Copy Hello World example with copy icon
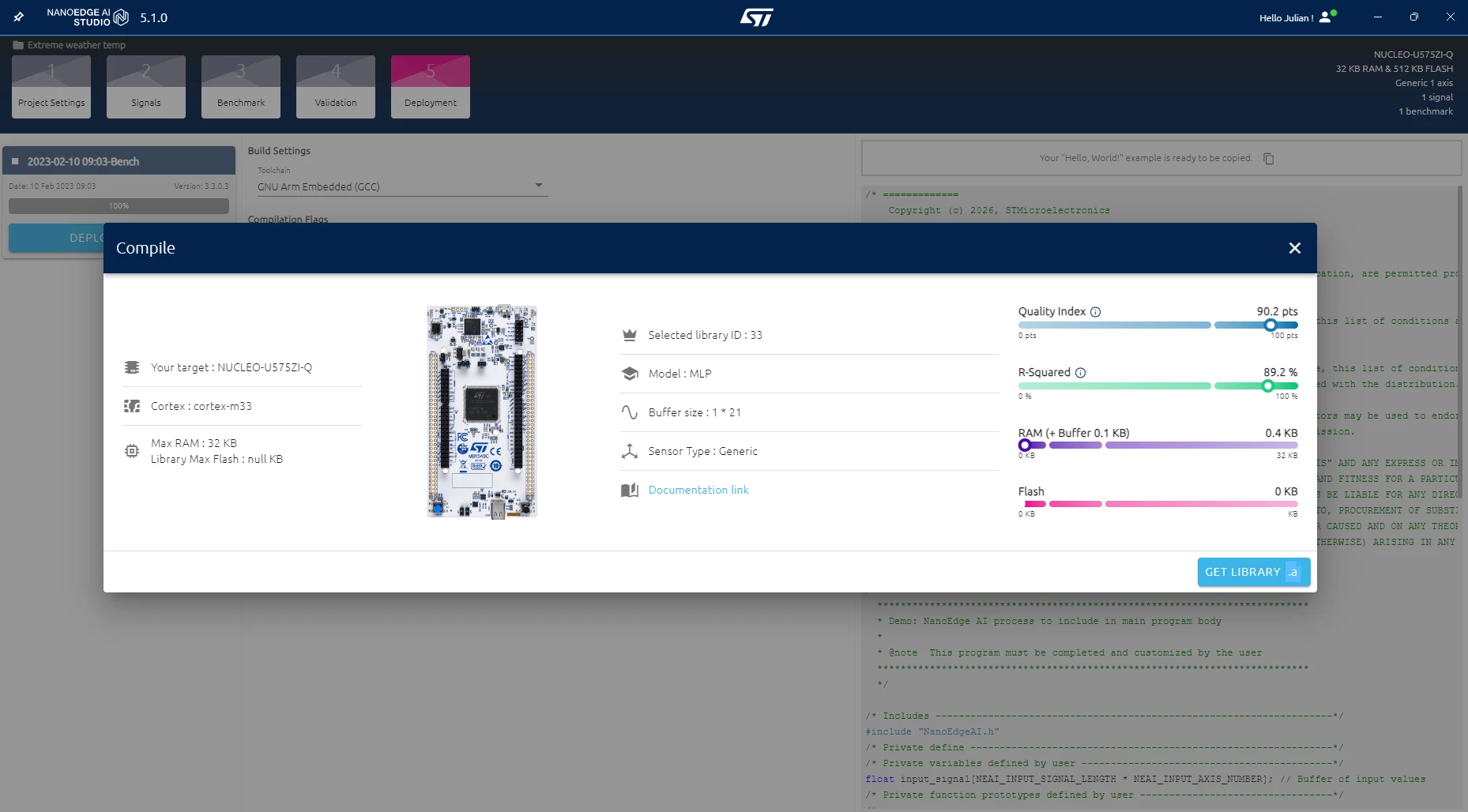The image size is (1468, 812). click(x=1268, y=159)
